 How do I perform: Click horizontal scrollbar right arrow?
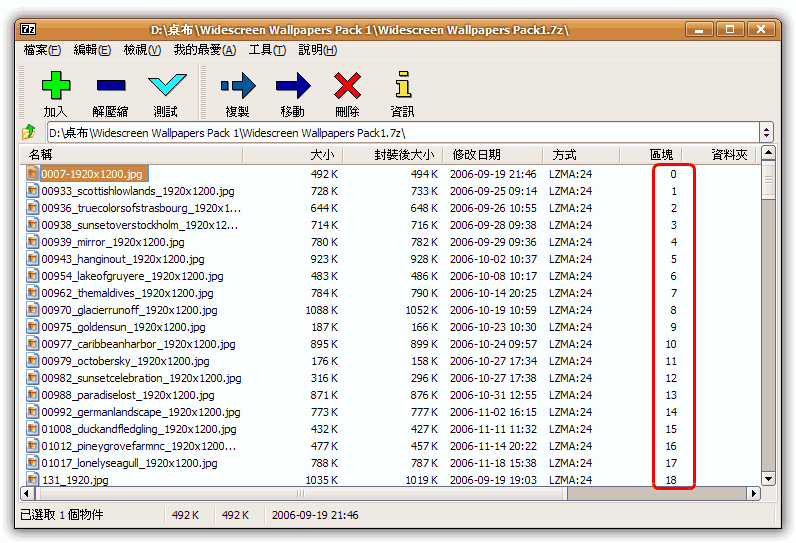754,493
